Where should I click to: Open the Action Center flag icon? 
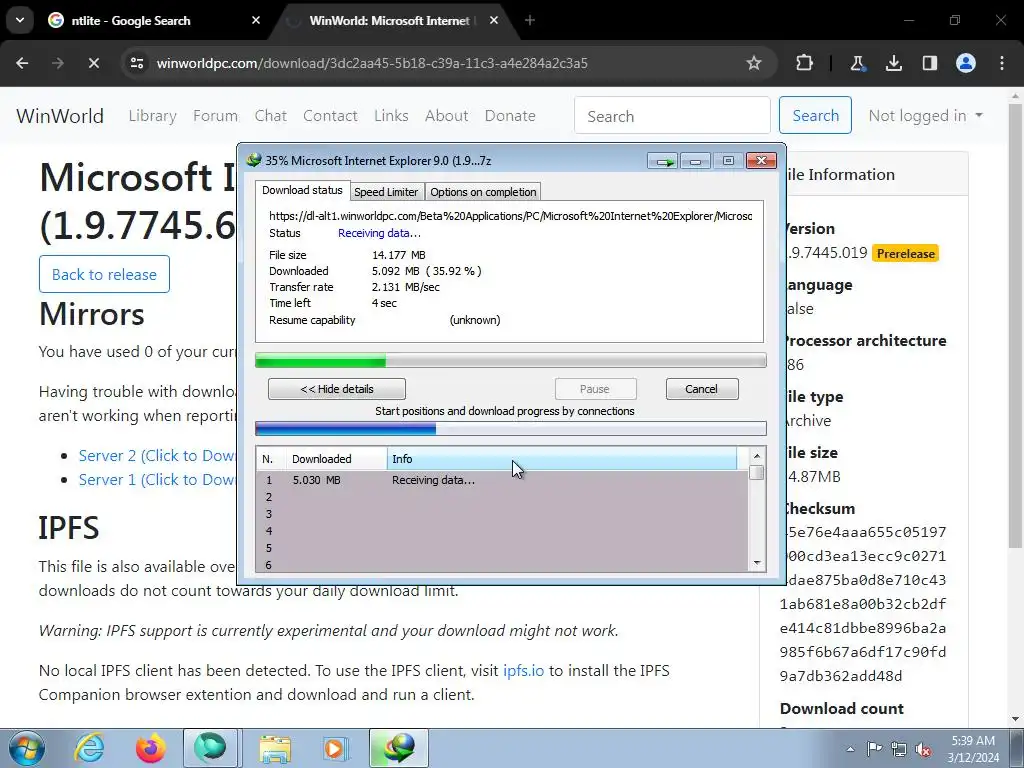874,749
